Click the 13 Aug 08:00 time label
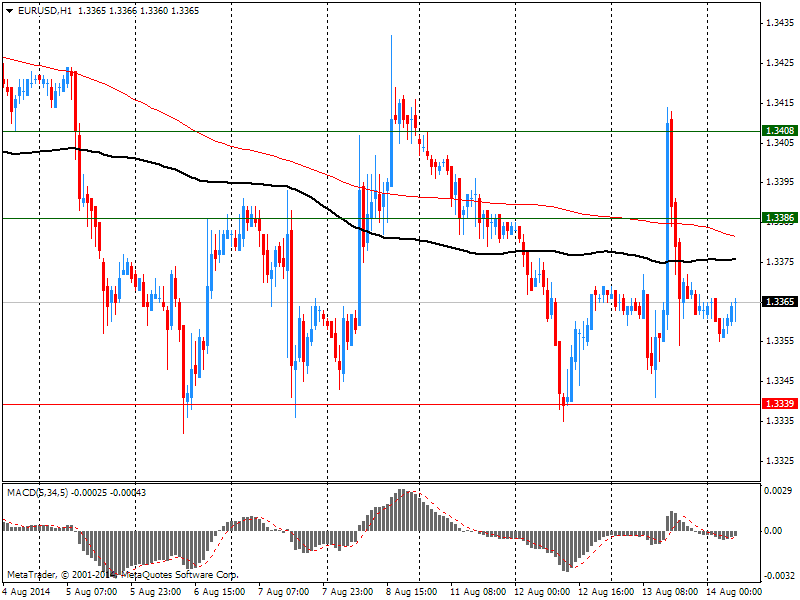800x600 pixels. pos(670,592)
